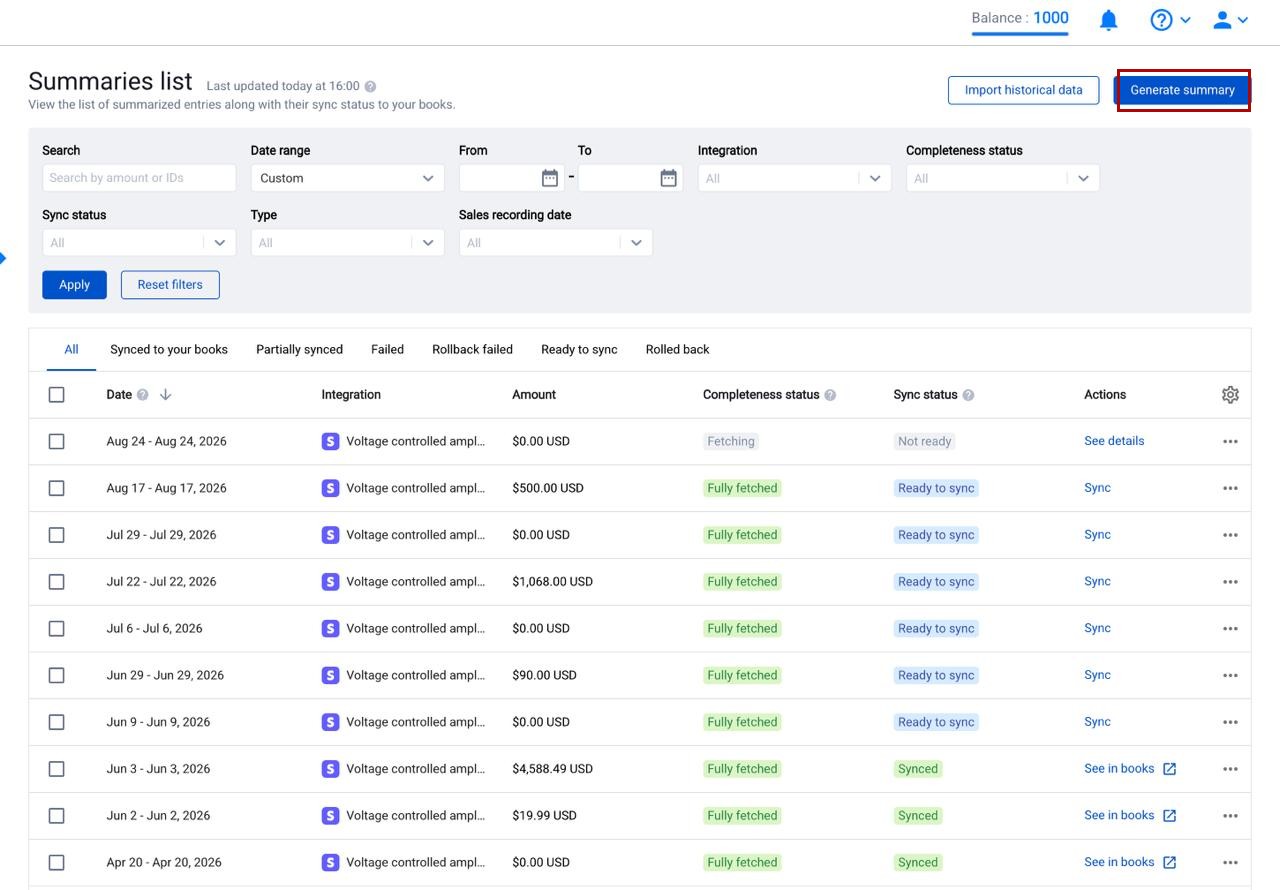Click the $4,588.49 USD amount cell

[x=552, y=769]
